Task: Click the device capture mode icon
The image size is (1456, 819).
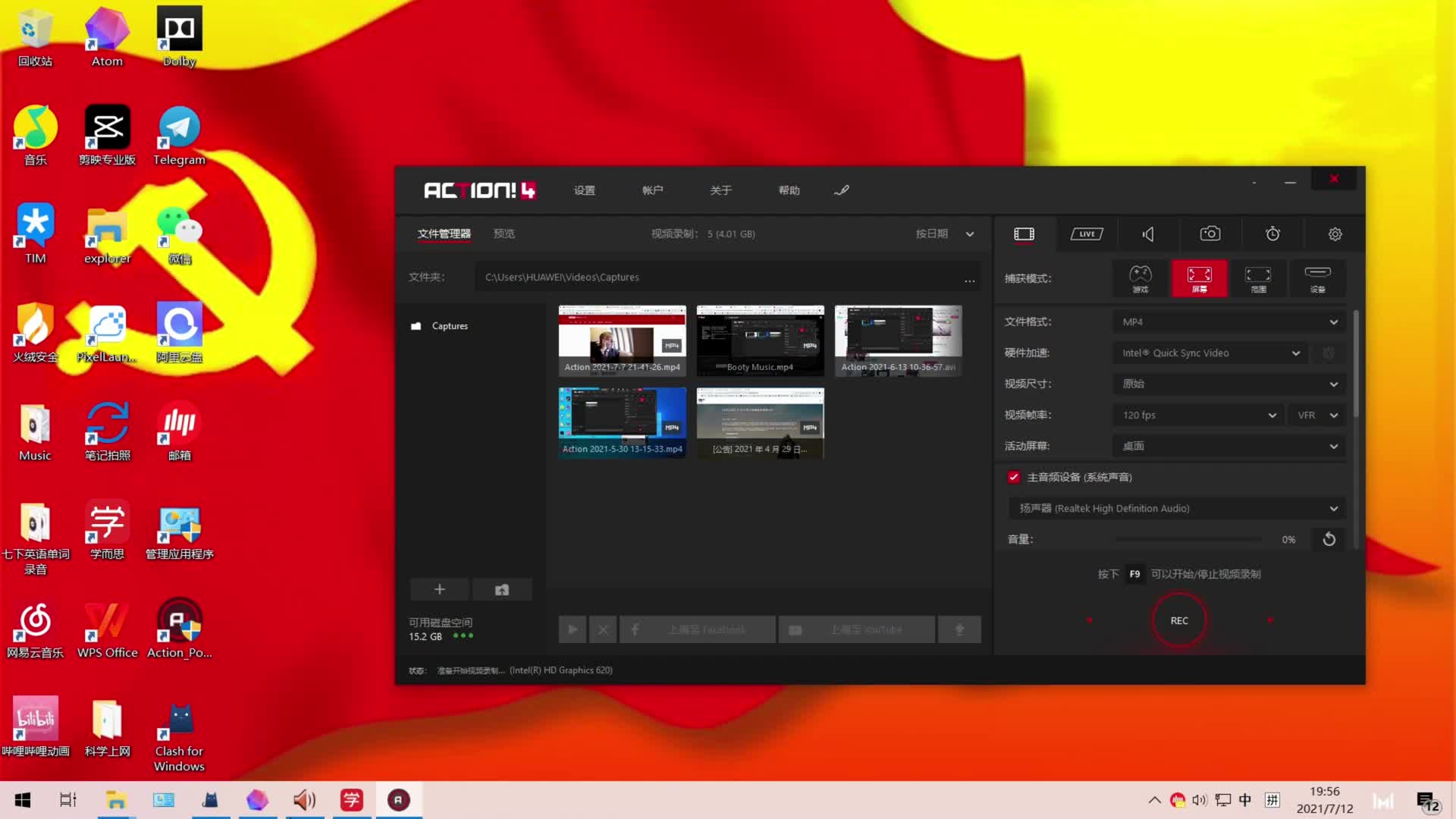Action: click(1317, 280)
